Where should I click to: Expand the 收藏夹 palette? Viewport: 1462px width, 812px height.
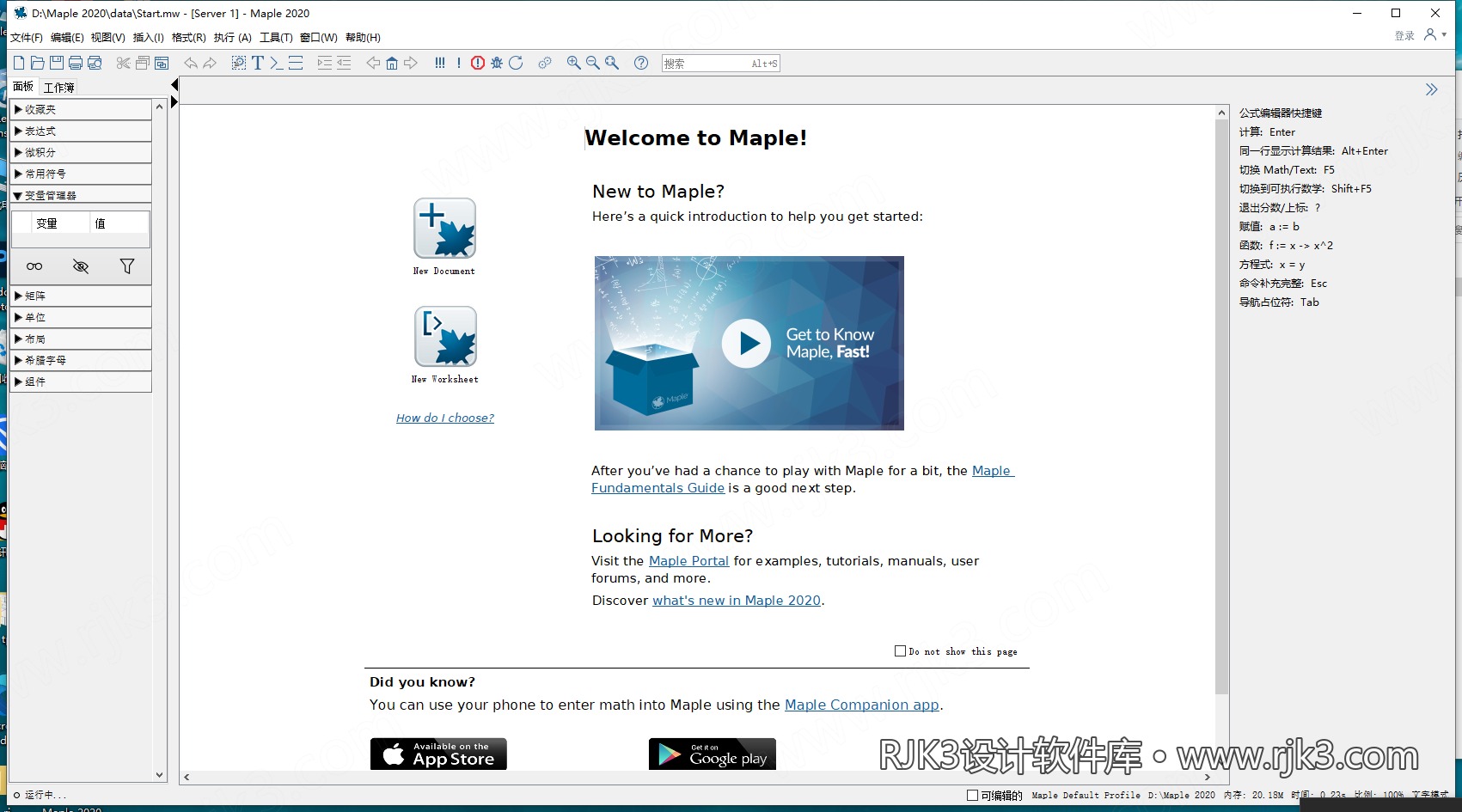[x=81, y=109]
